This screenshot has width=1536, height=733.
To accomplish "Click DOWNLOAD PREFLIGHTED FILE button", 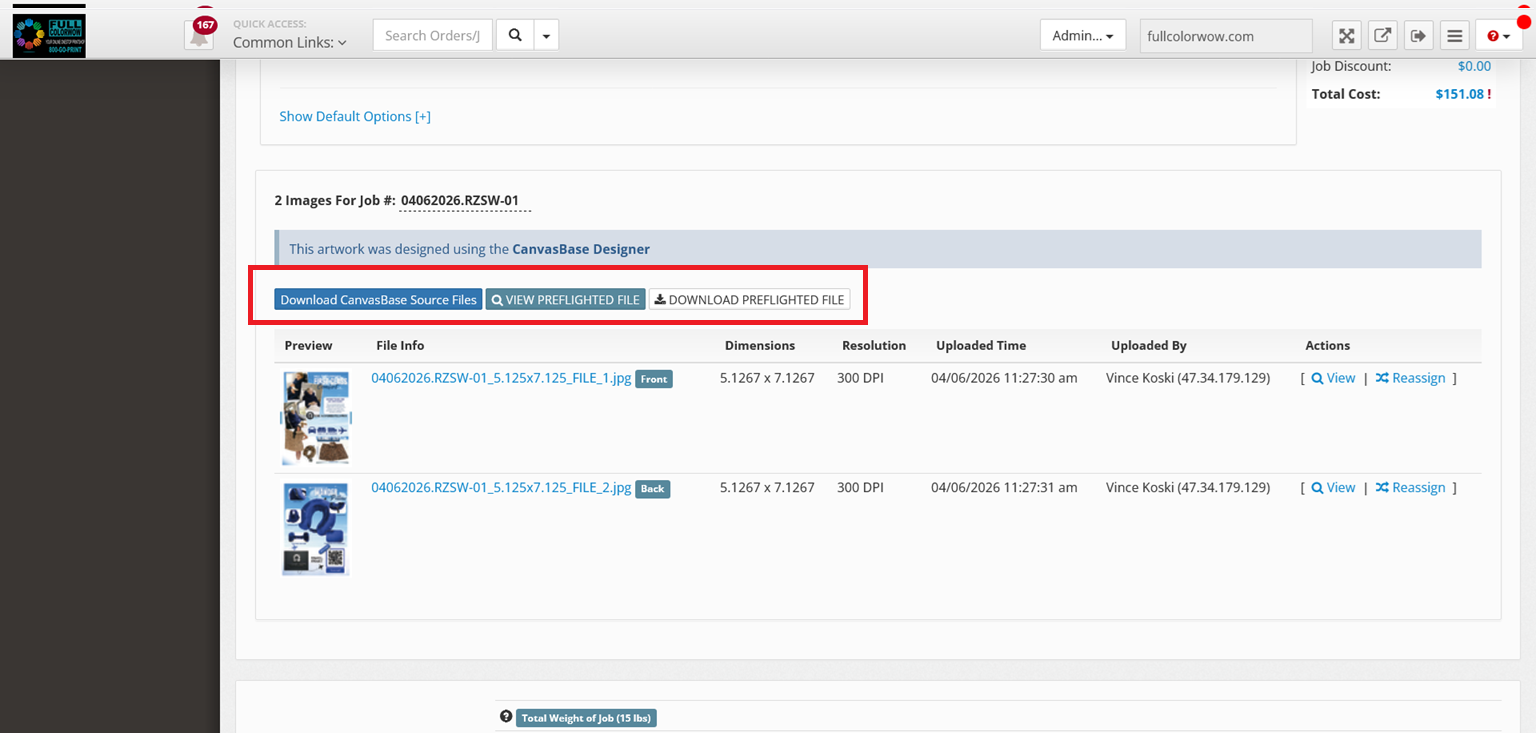I will click(749, 300).
